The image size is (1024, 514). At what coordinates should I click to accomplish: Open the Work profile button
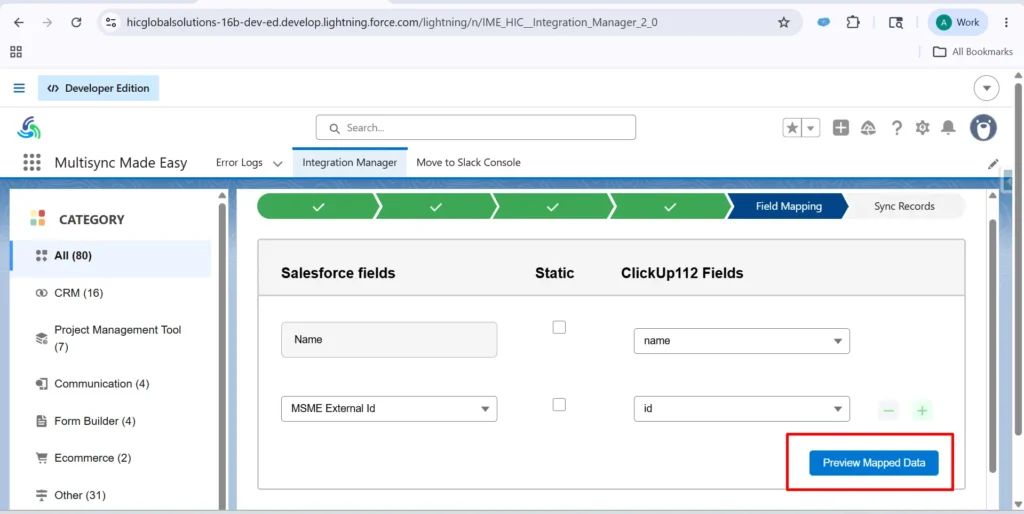957,22
